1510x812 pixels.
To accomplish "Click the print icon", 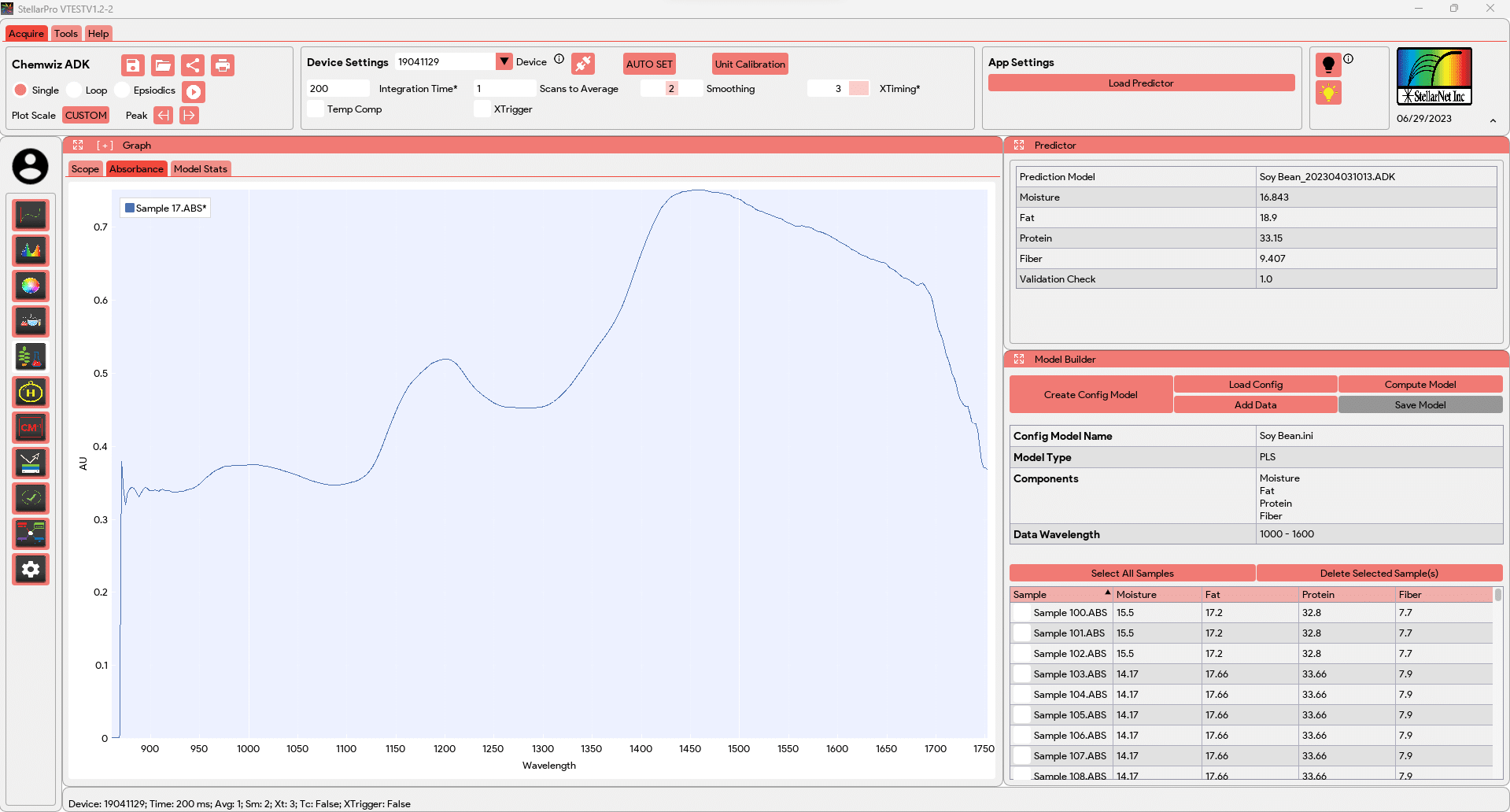I will pyautogui.click(x=223, y=65).
